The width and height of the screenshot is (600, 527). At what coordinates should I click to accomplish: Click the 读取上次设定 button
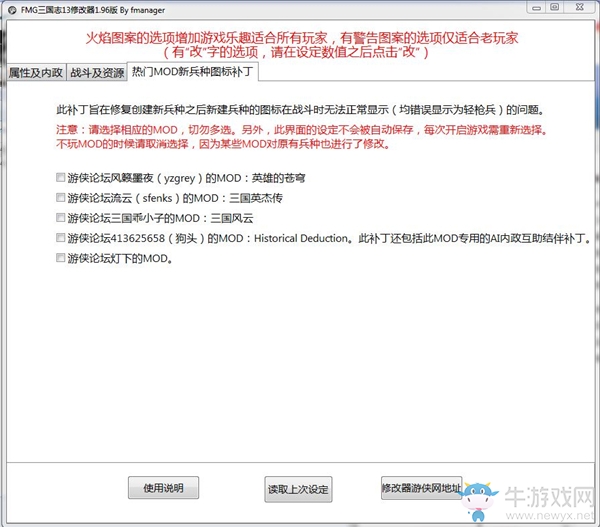pyautogui.click(x=298, y=489)
